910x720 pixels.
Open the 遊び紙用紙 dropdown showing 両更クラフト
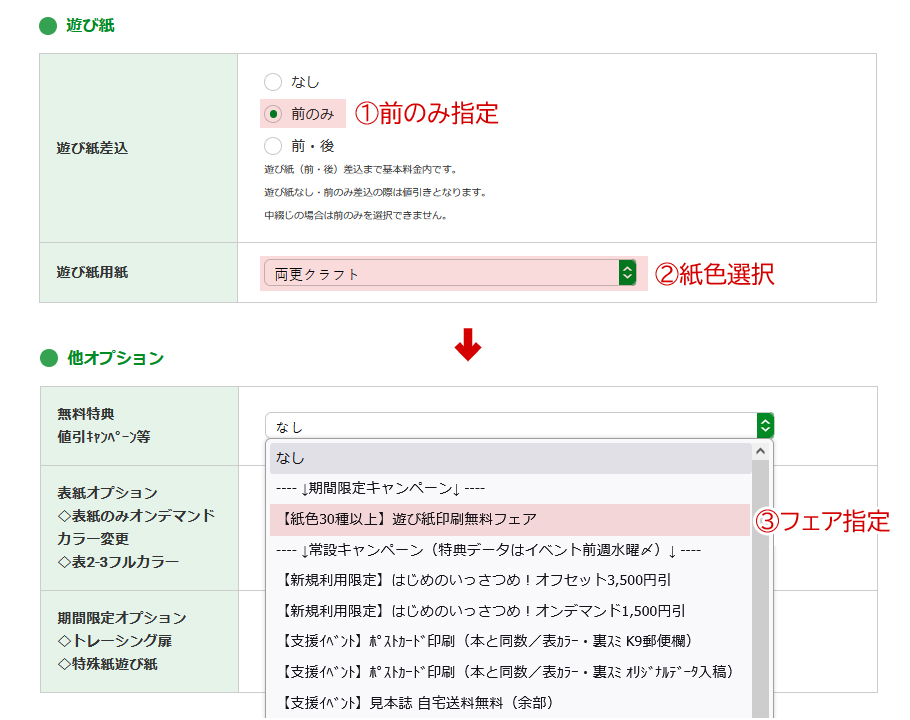click(x=440, y=273)
